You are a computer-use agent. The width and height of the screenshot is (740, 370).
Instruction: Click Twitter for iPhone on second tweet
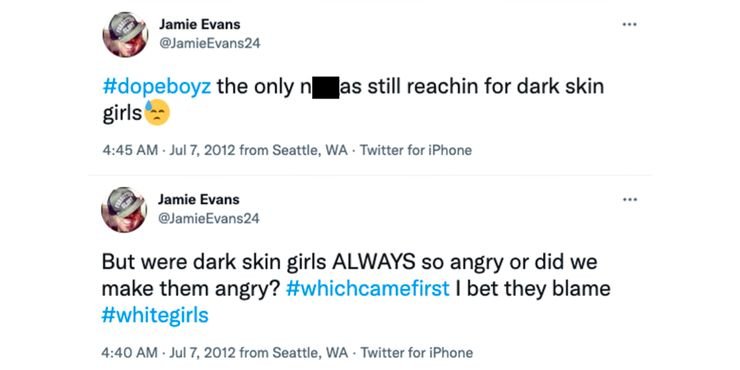pos(416,352)
